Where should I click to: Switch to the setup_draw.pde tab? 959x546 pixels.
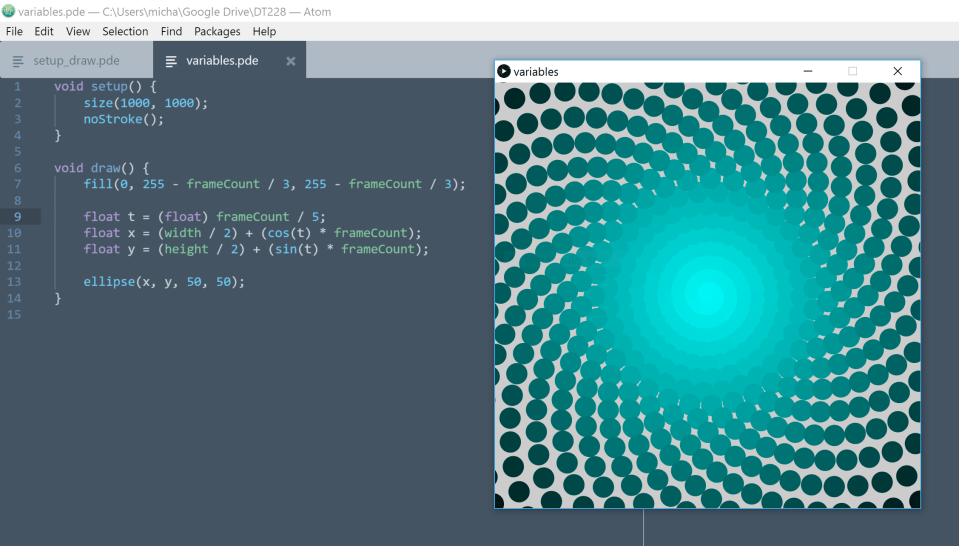[76, 61]
